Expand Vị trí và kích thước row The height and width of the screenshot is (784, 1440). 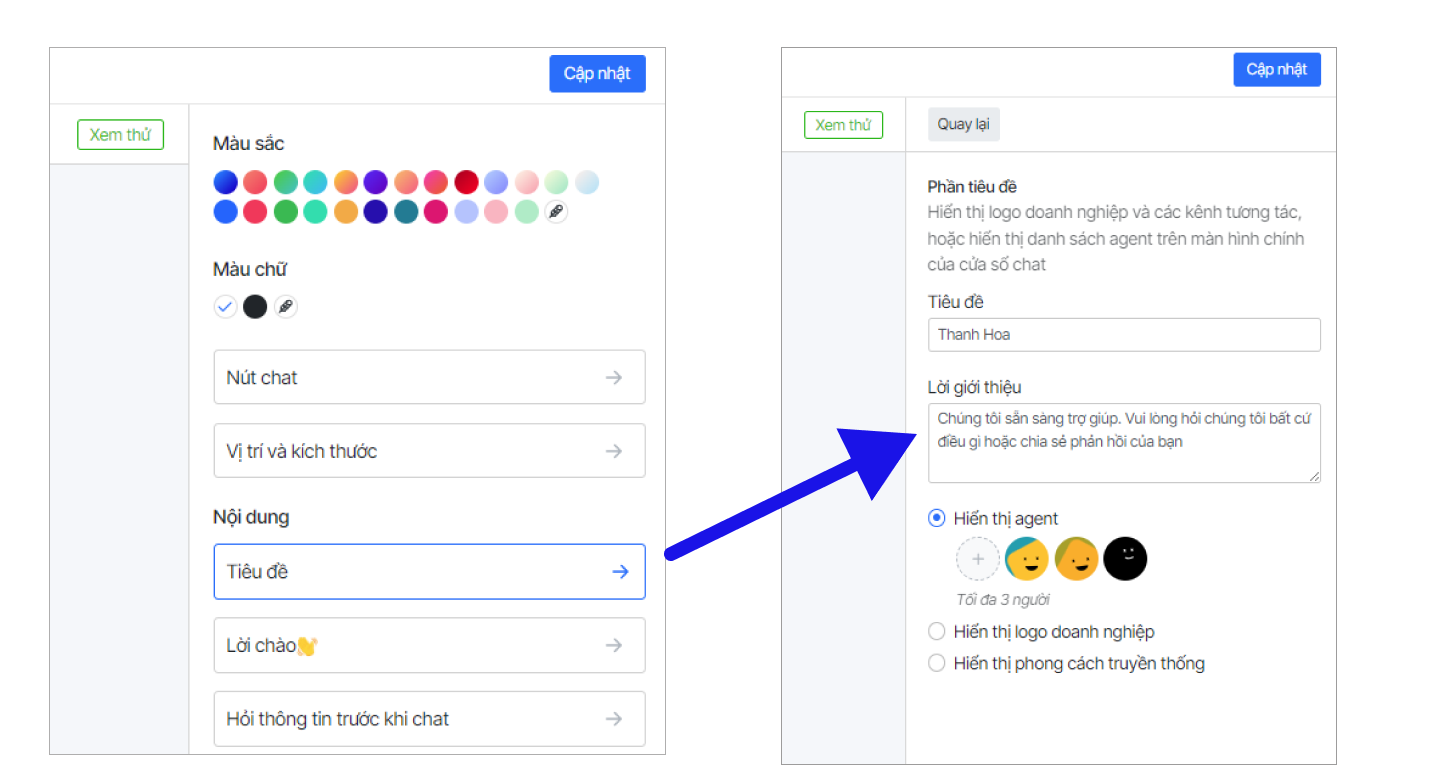pyautogui.click(x=429, y=451)
